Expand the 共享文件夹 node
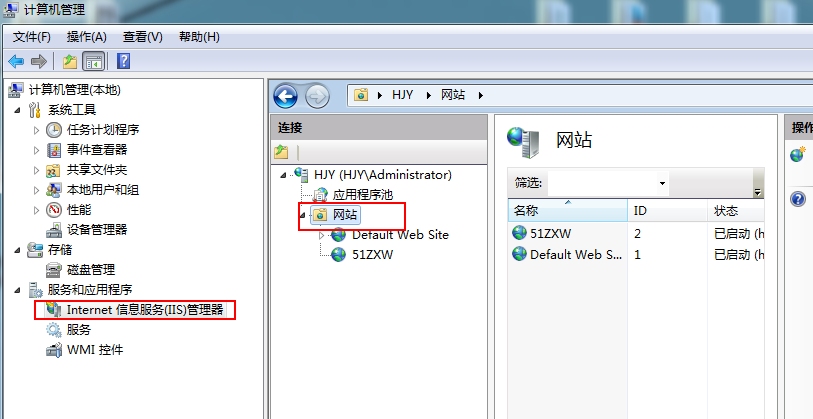 [x=36, y=170]
